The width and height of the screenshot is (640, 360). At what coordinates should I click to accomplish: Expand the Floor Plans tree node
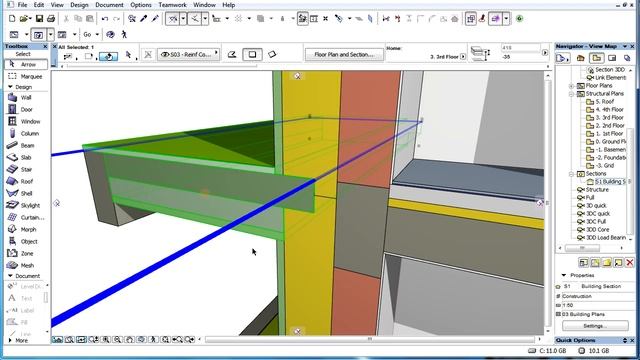(x=571, y=86)
